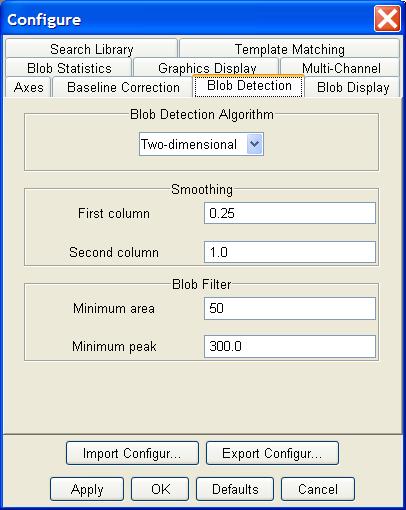The image size is (406, 510).
Task: Focus the First column smoothing field
Action: click(290, 213)
